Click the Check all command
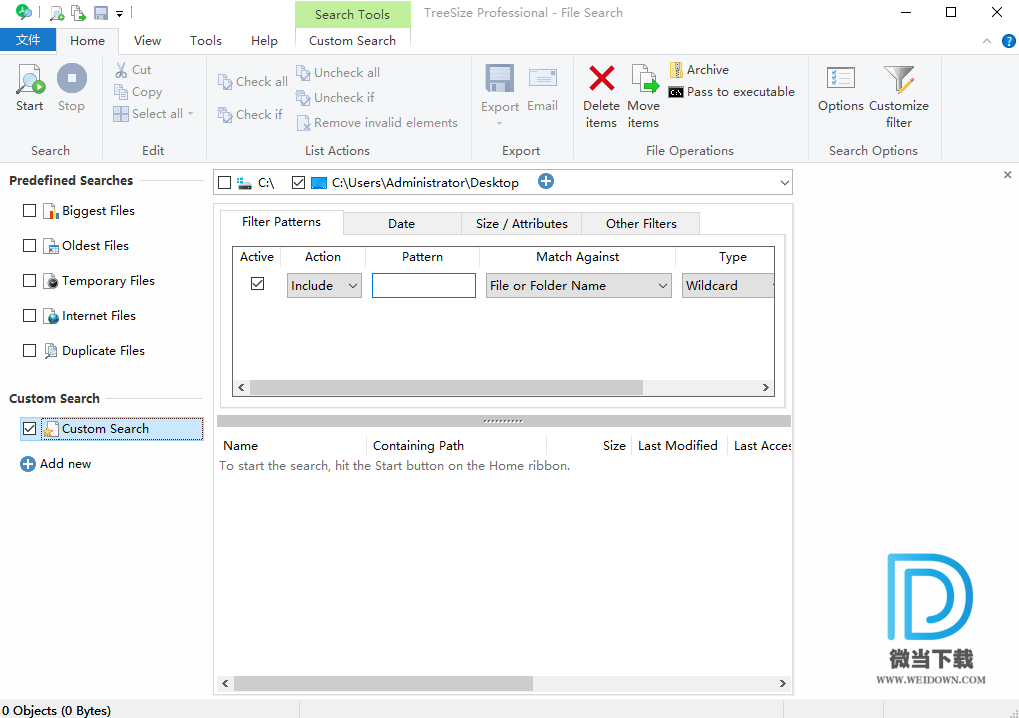The width and height of the screenshot is (1019, 718). (252, 81)
